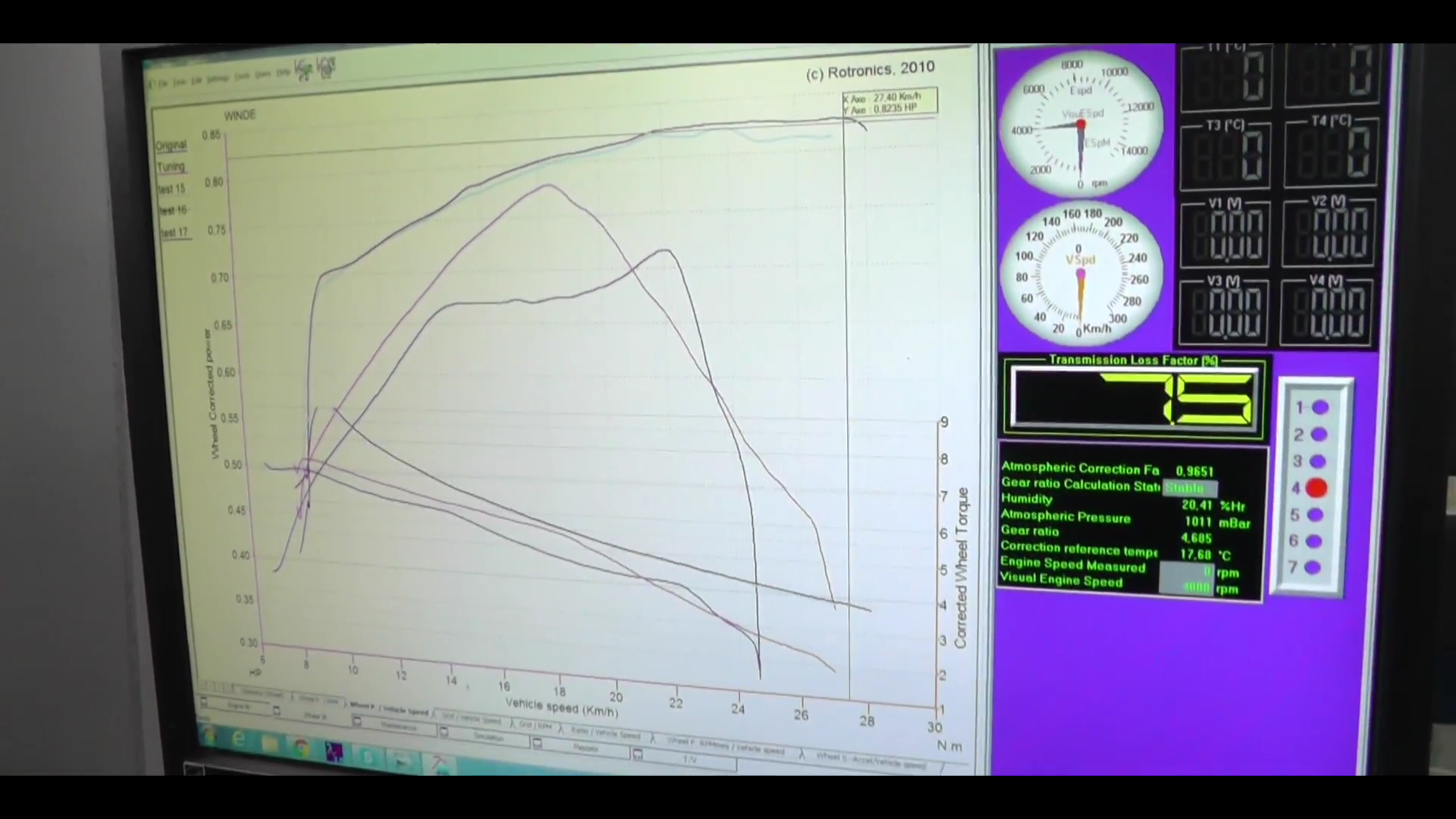Open the File menu
This screenshot has height=819, width=1456.
click(162, 83)
